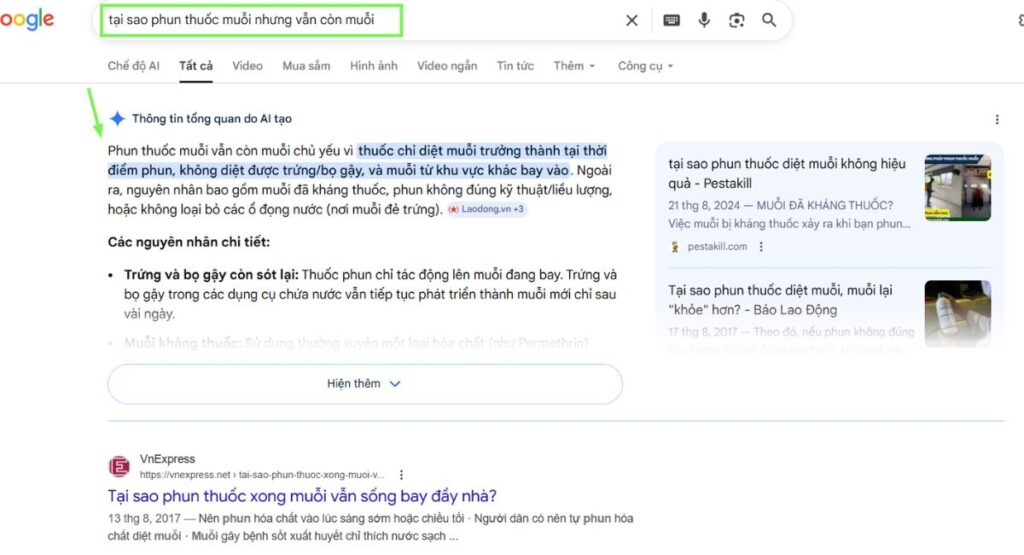This screenshot has width=1024, height=555.
Task: Open the Báo Lao Động article thumbnail
Action: pos(957,314)
